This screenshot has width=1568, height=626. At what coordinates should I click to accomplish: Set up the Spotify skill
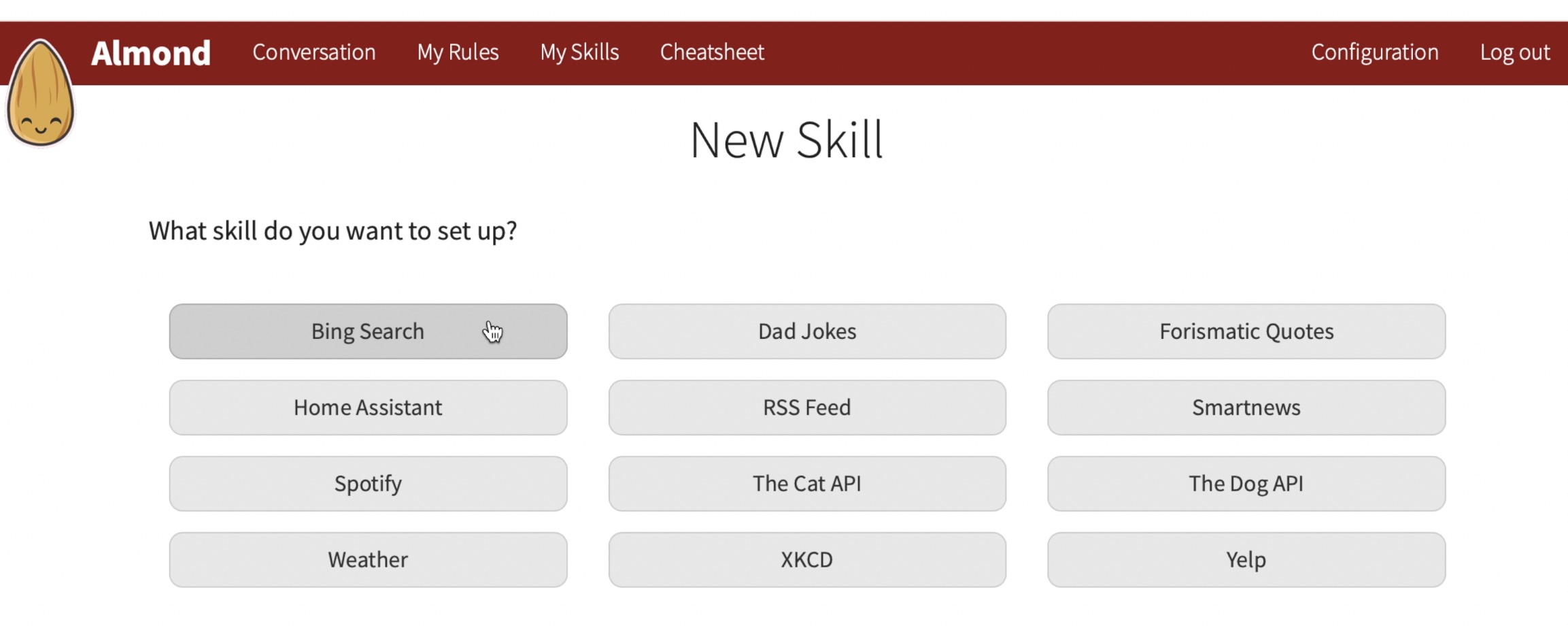[368, 484]
